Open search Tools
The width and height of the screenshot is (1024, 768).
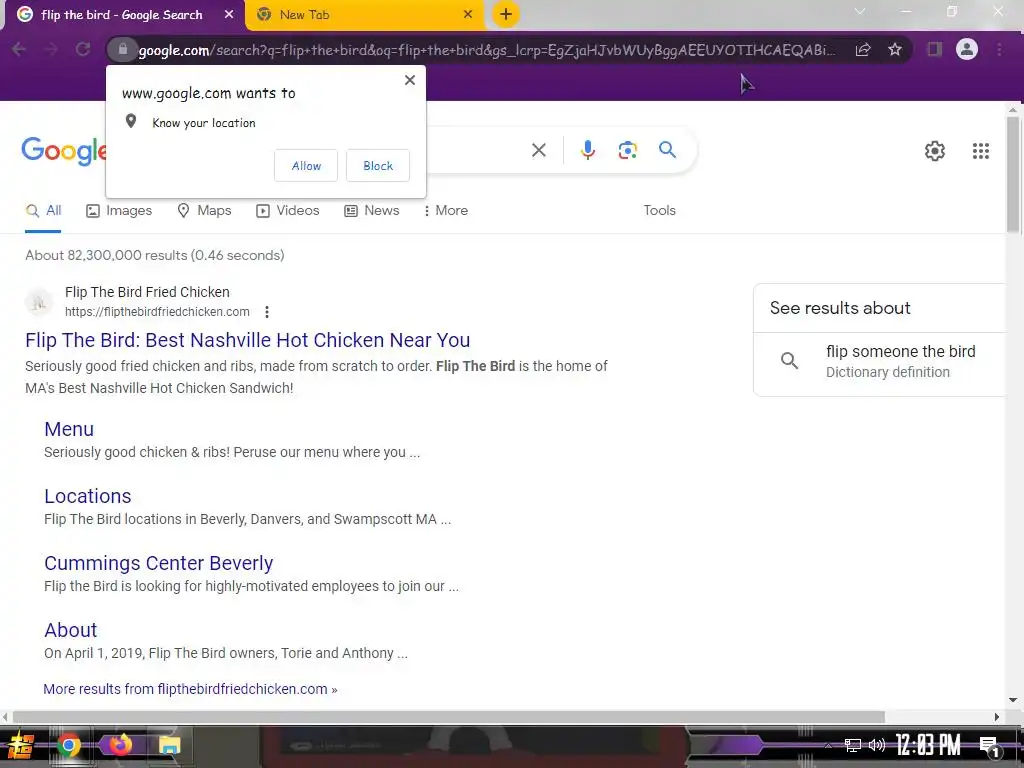pyautogui.click(x=660, y=210)
